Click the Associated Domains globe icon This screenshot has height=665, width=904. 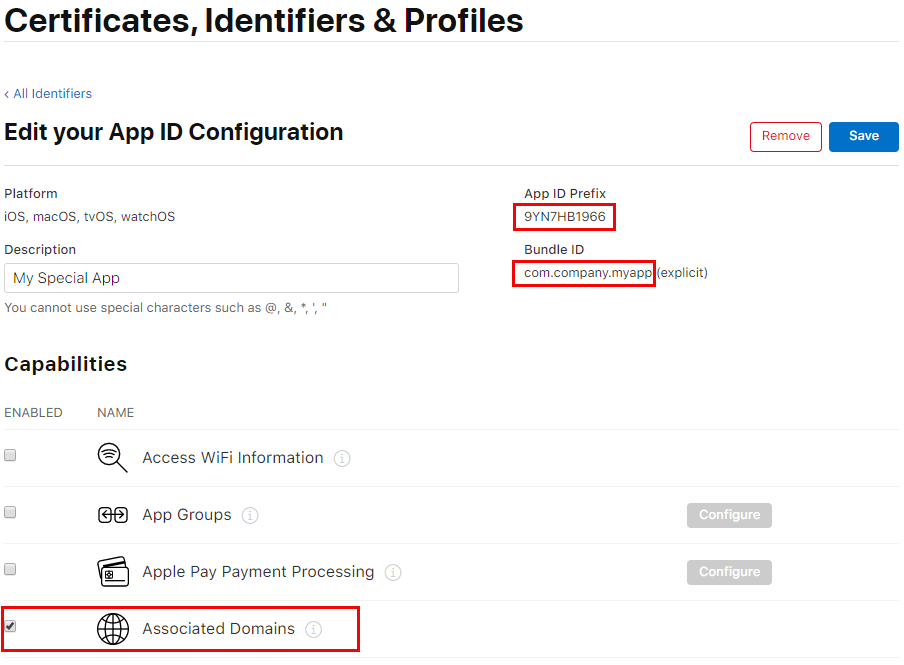tap(112, 629)
